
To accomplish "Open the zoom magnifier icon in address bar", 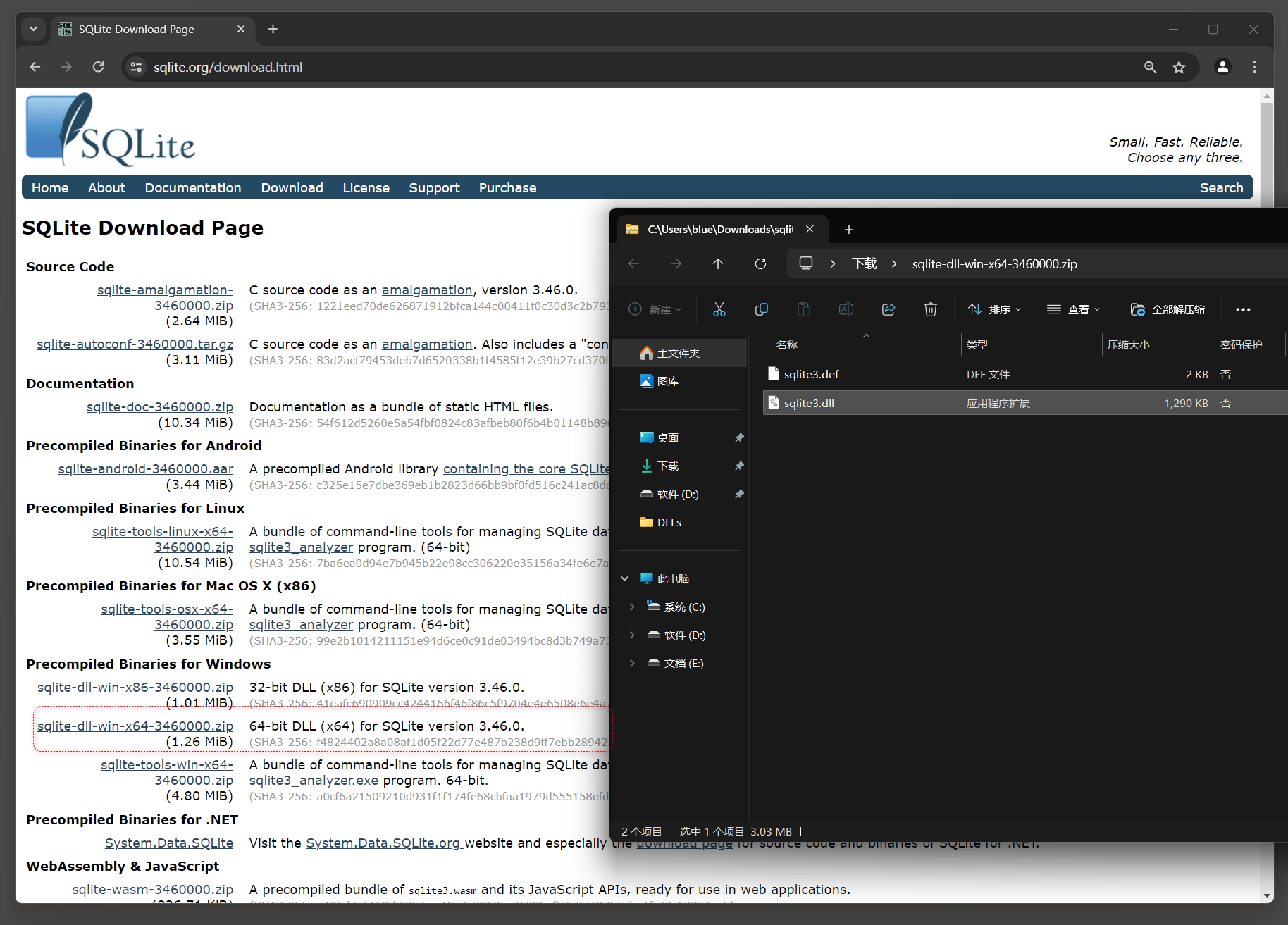I will pyautogui.click(x=1150, y=67).
